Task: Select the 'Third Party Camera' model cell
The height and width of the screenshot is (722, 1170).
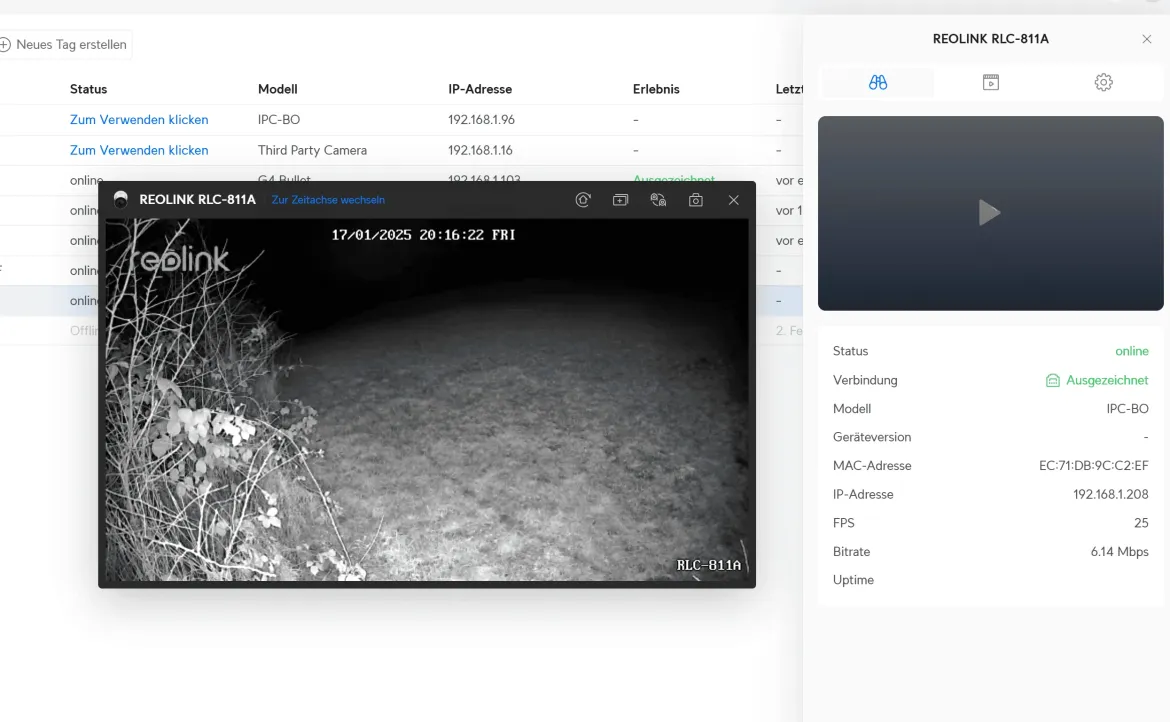Action: click(312, 150)
